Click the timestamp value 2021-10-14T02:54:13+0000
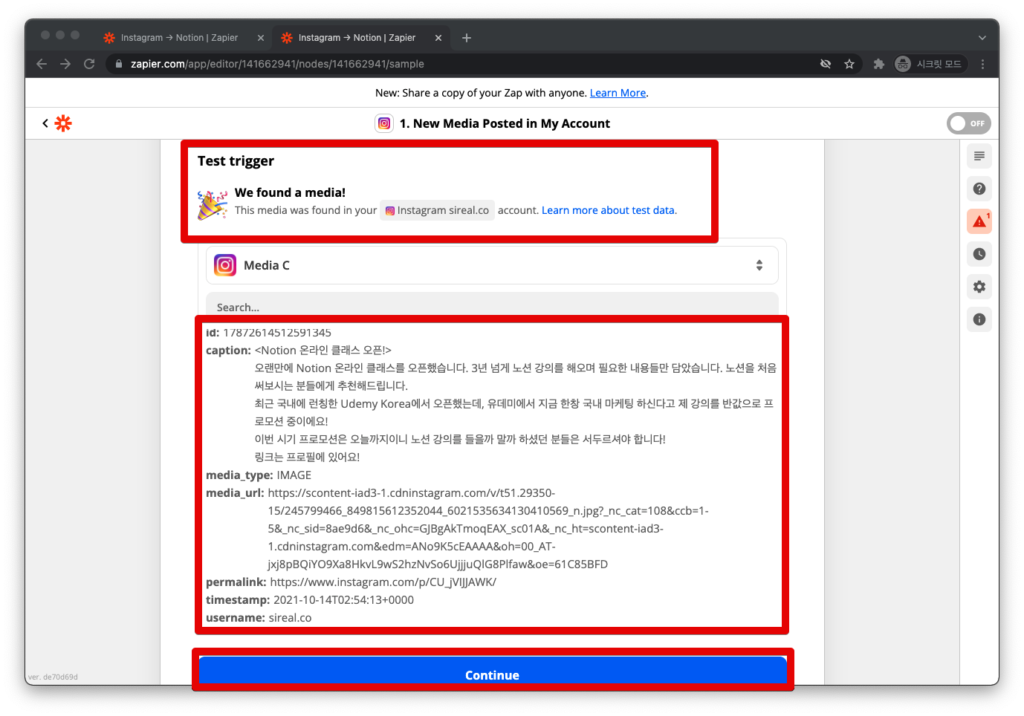 [344, 600]
